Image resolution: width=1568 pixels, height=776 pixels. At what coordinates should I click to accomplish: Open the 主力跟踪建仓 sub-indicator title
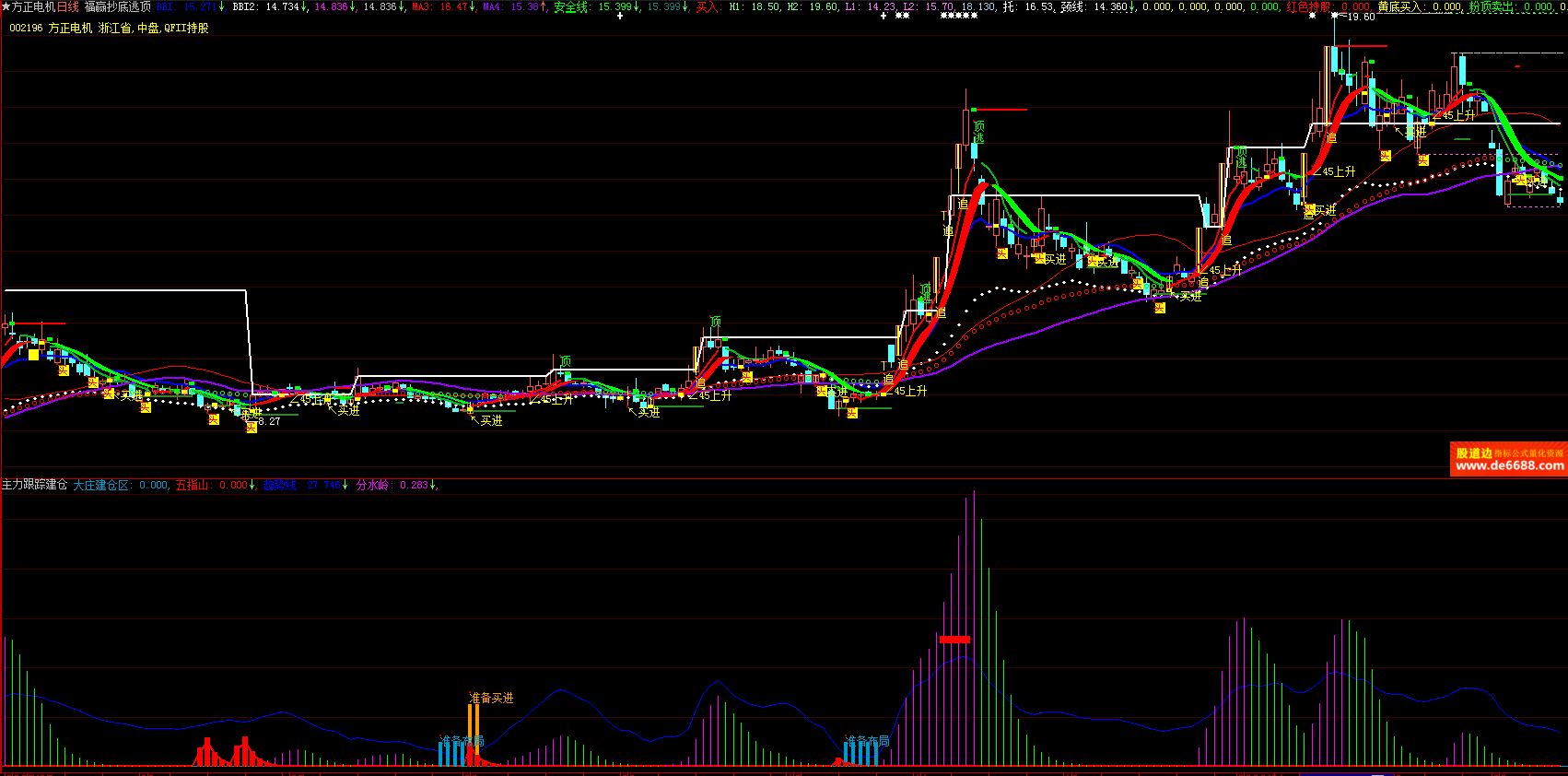(34, 485)
